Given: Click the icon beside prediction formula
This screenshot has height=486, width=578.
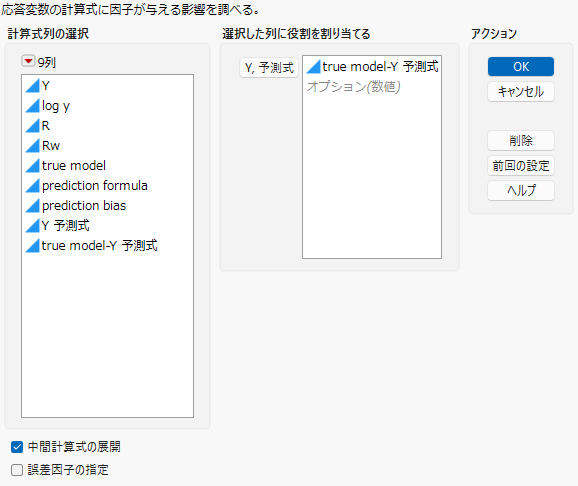Looking at the screenshot, I should (32, 185).
